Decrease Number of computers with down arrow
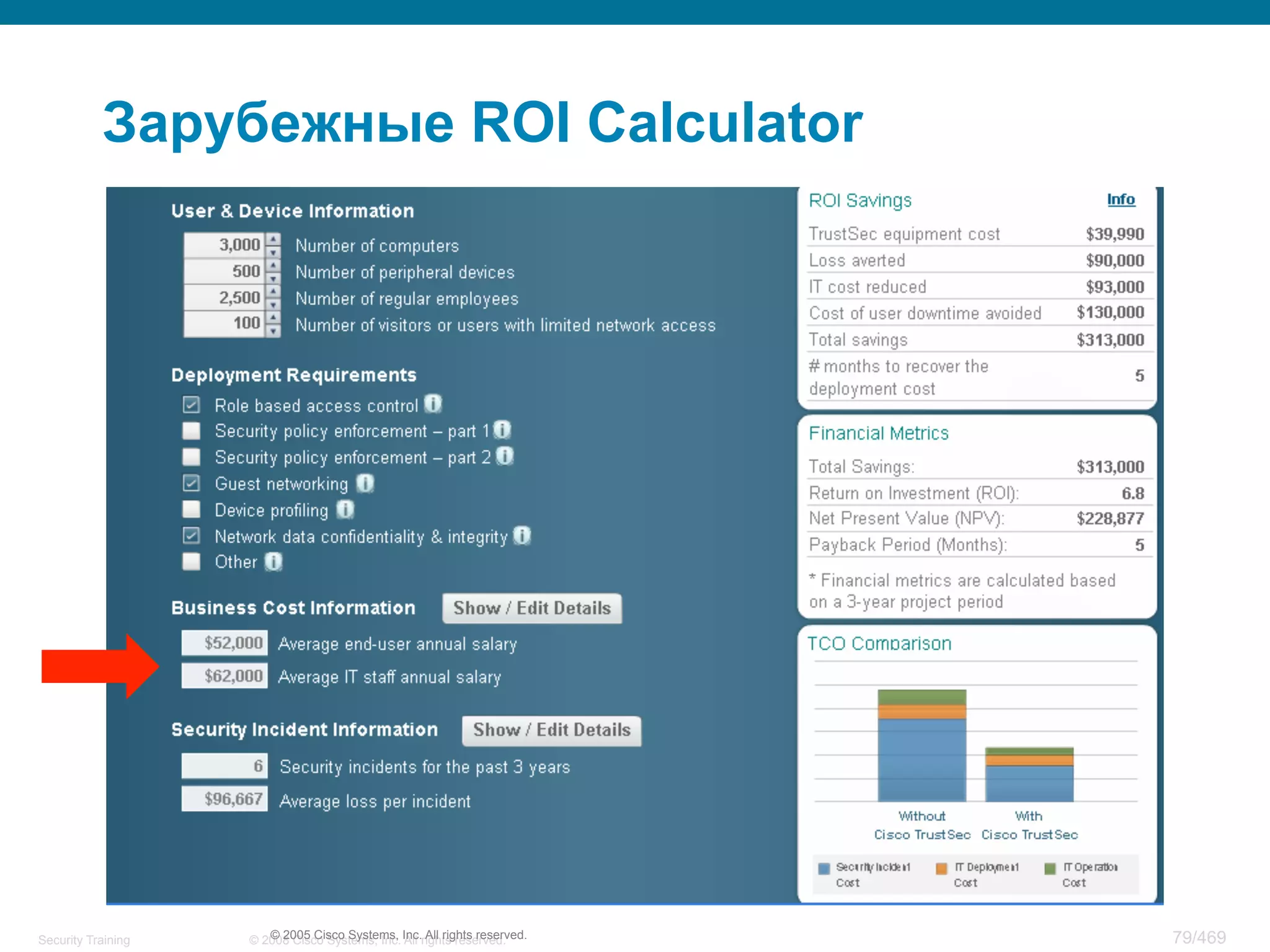The height and width of the screenshot is (952, 1270). coord(273,252)
